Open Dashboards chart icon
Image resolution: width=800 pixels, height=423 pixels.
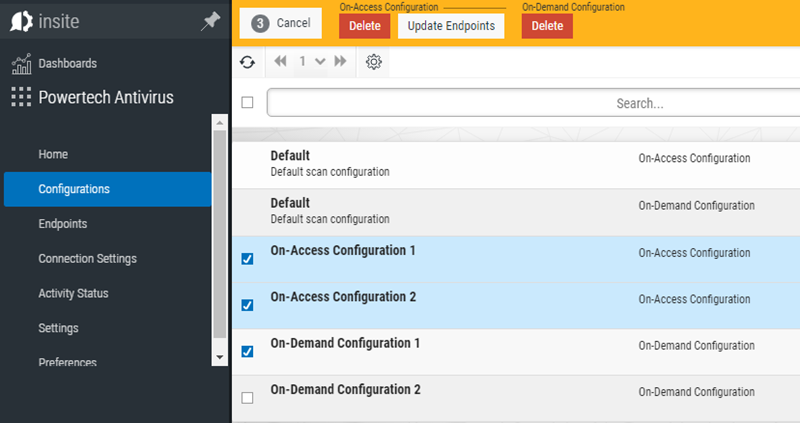(21, 64)
